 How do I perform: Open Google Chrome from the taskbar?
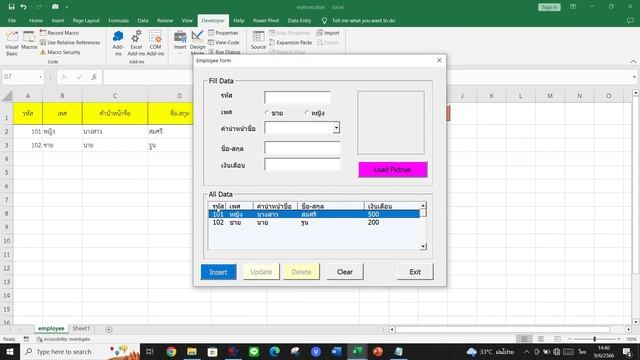coord(171,351)
